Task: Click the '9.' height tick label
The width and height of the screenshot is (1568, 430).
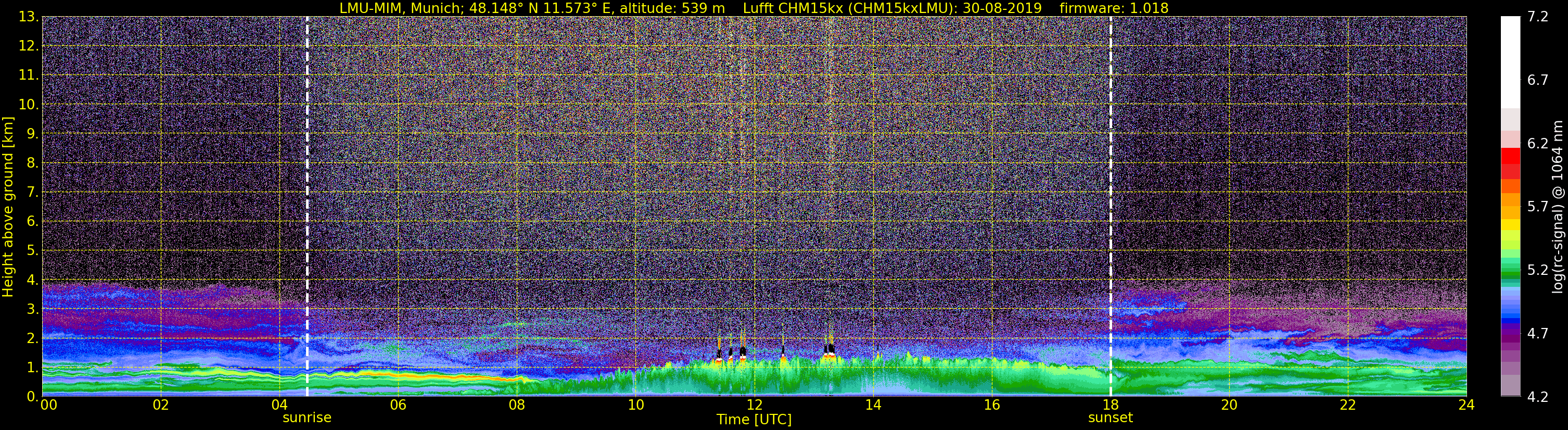Action: (33, 133)
